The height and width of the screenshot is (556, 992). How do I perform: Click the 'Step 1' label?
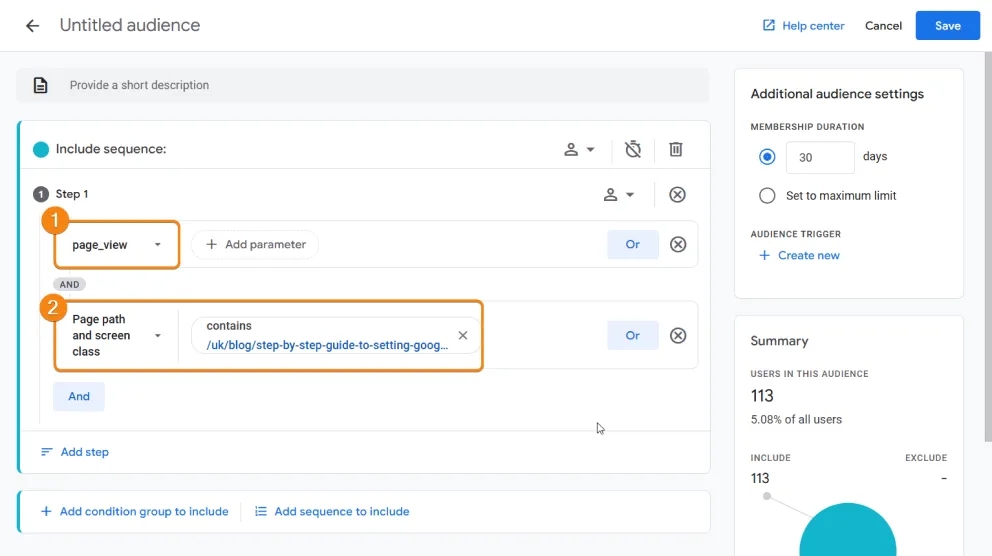(x=71, y=194)
